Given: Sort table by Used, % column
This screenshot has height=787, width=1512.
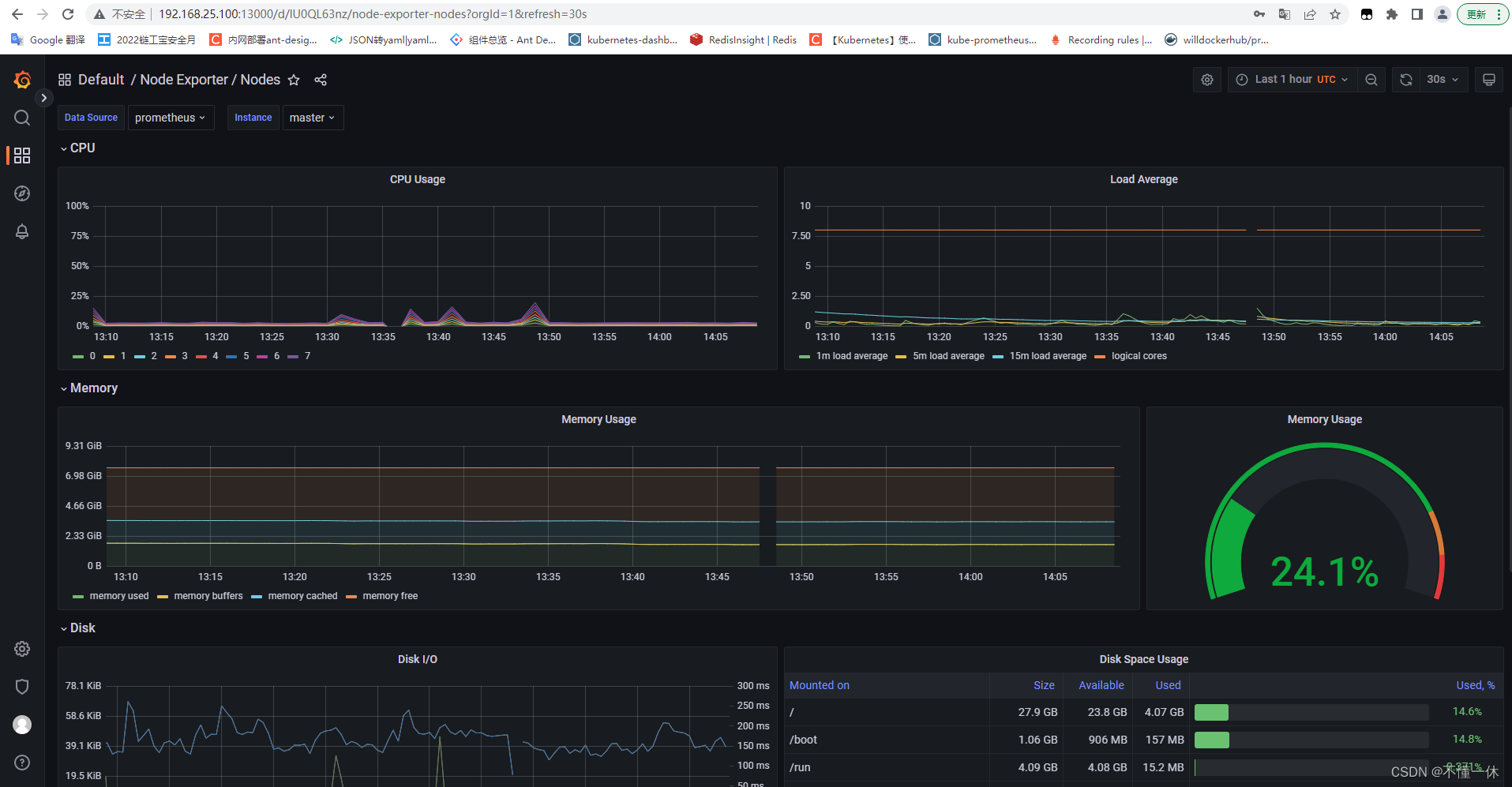Looking at the screenshot, I should pos(1475,685).
